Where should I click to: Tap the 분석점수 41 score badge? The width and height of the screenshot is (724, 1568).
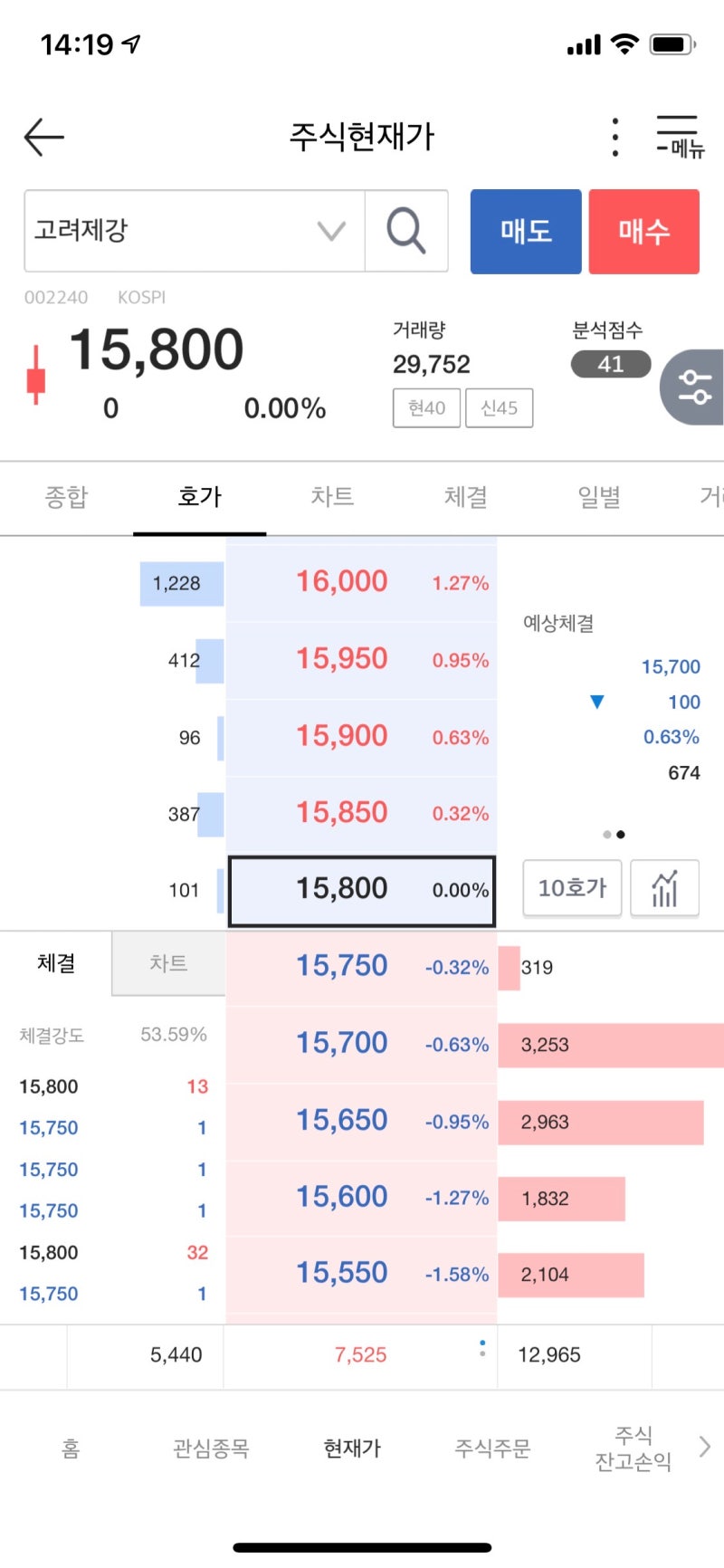click(x=611, y=364)
